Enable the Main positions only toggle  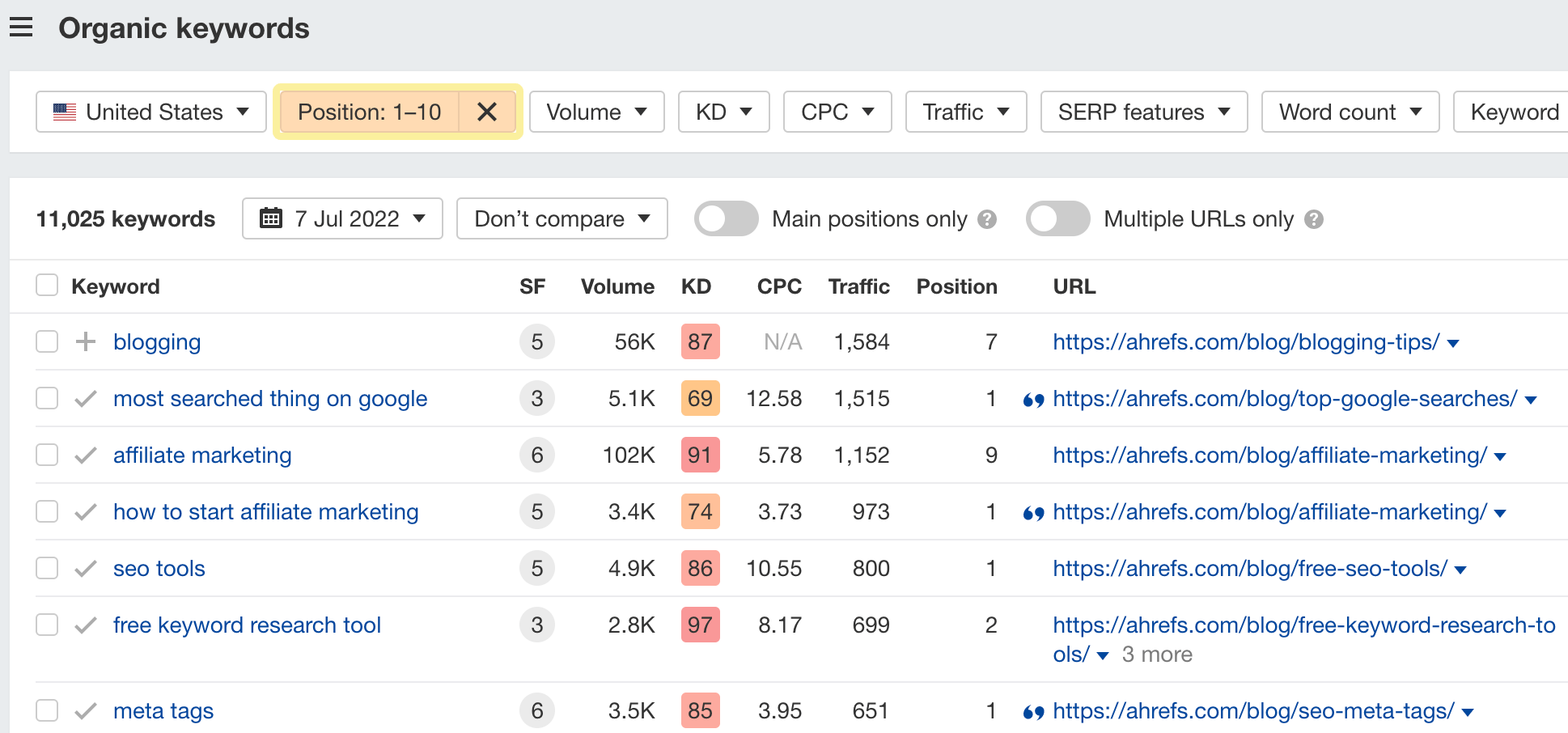coord(726,218)
